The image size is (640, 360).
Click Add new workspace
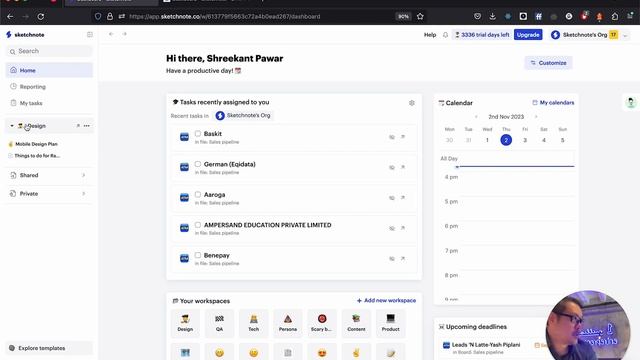tap(387, 300)
